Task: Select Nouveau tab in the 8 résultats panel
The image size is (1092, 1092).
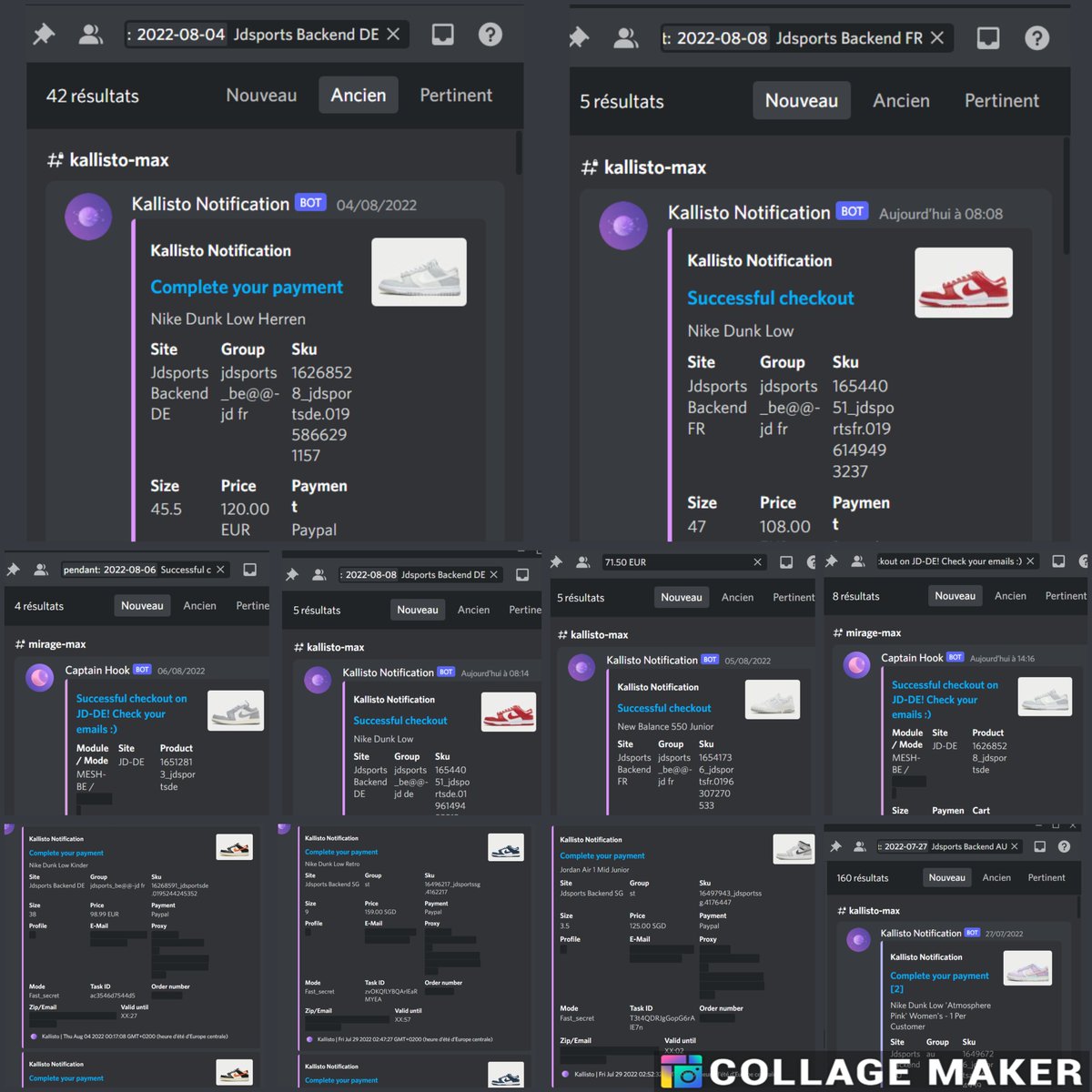Action: tap(955, 596)
